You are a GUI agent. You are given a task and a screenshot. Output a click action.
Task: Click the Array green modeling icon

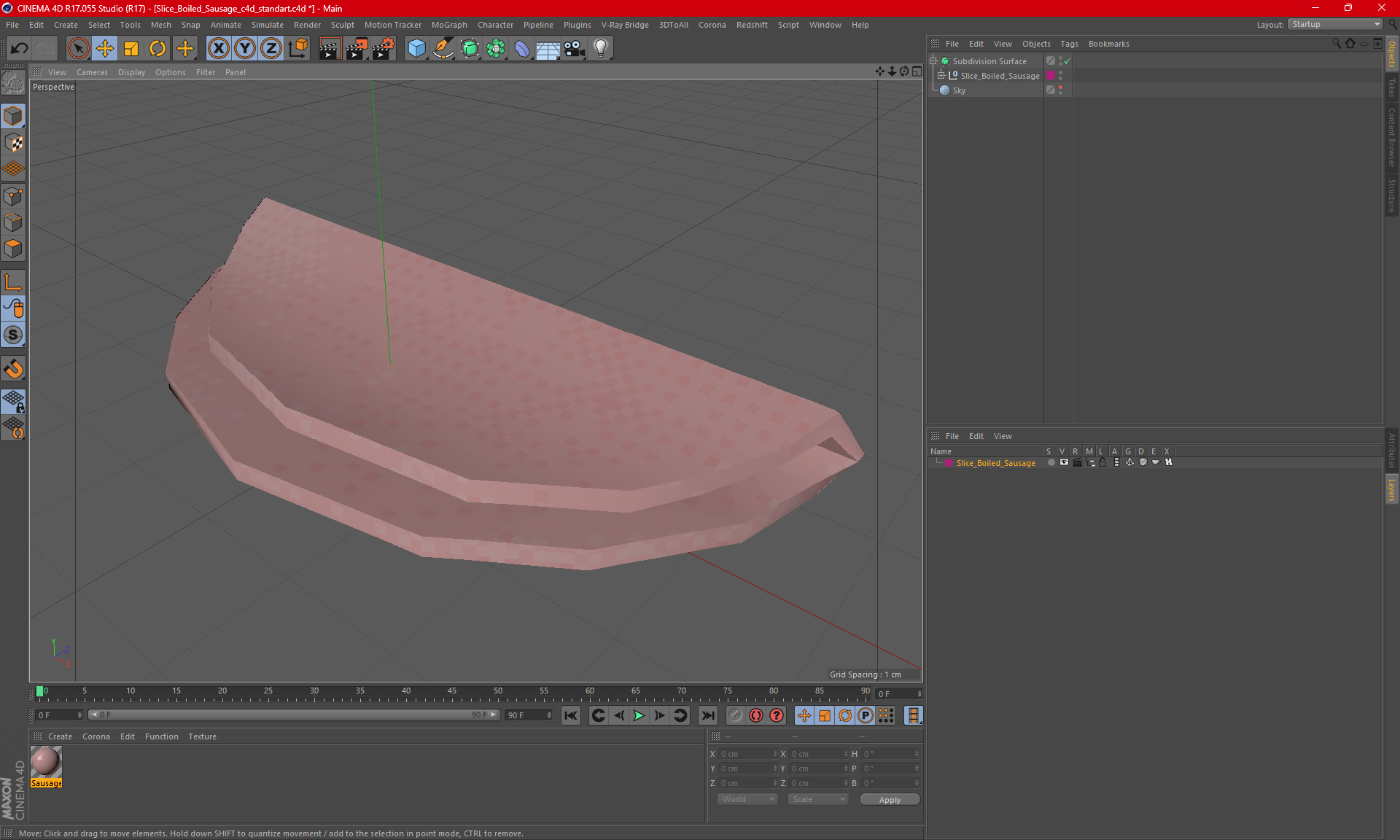click(x=496, y=49)
